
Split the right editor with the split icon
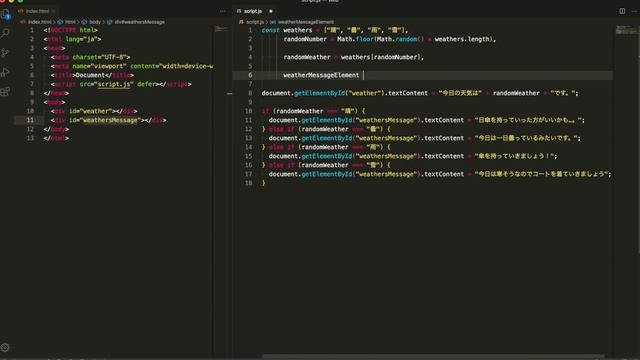[x=622, y=11]
